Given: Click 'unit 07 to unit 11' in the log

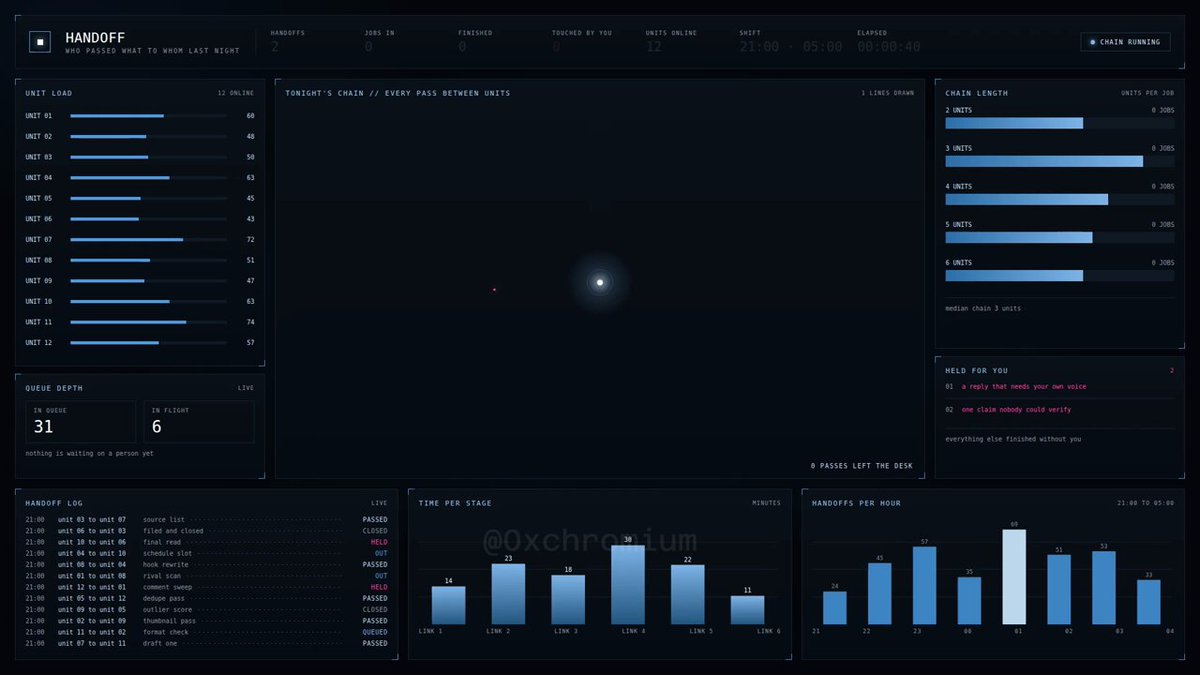Looking at the screenshot, I should [x=92, y=643].
